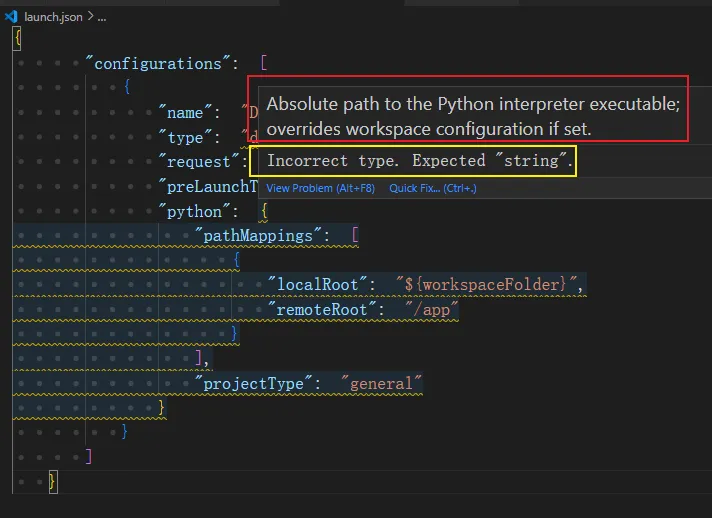
Task: Click the VS Code file icon in breadcrumb
Action: pos(11,17)
